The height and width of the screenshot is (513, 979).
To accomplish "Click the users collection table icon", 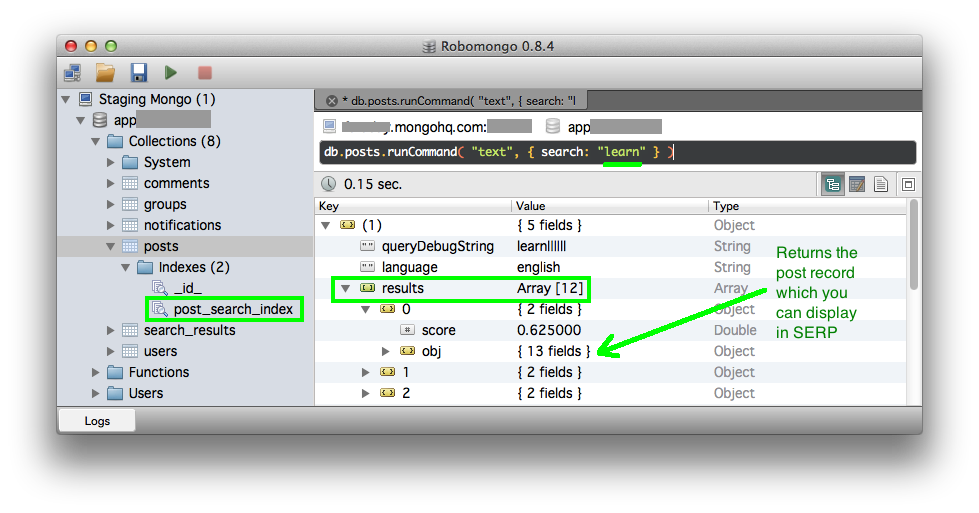I will (130, 351).
